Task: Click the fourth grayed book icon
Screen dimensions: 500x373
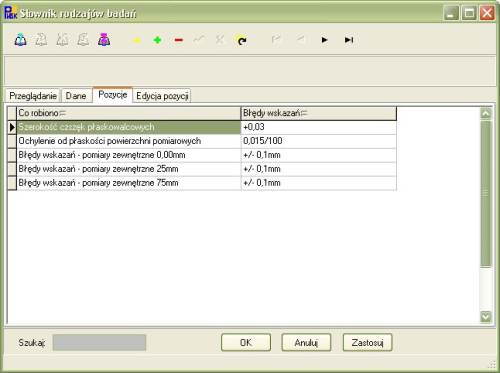Action: [83, 40]
